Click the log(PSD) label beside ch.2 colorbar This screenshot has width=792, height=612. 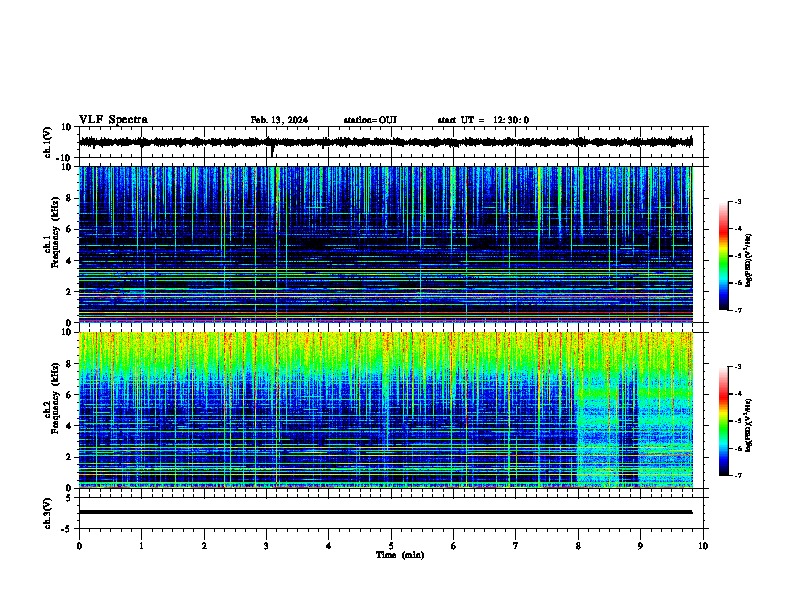click(x=748, y=425)
